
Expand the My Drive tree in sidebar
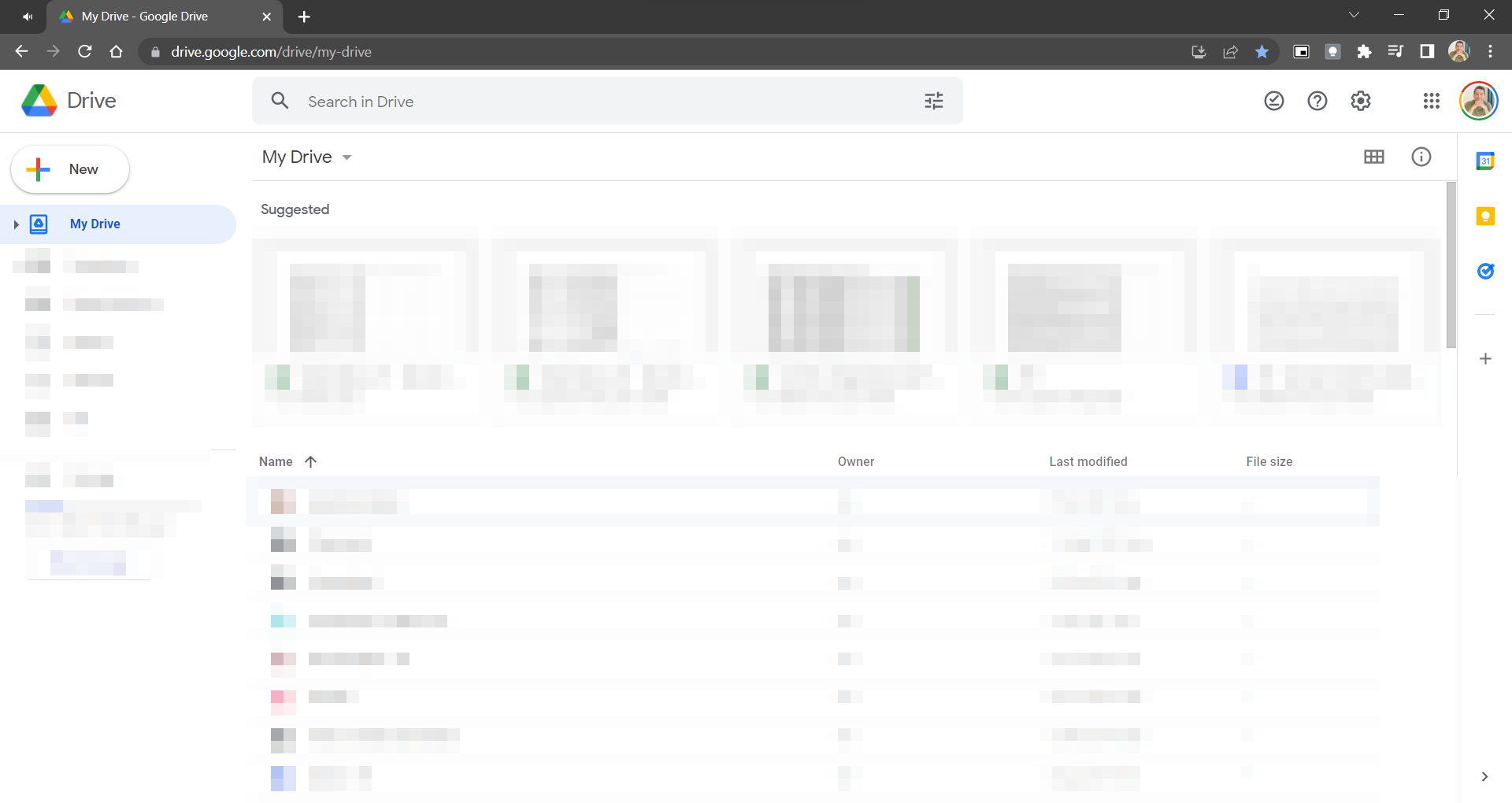[x=16, y=224]
